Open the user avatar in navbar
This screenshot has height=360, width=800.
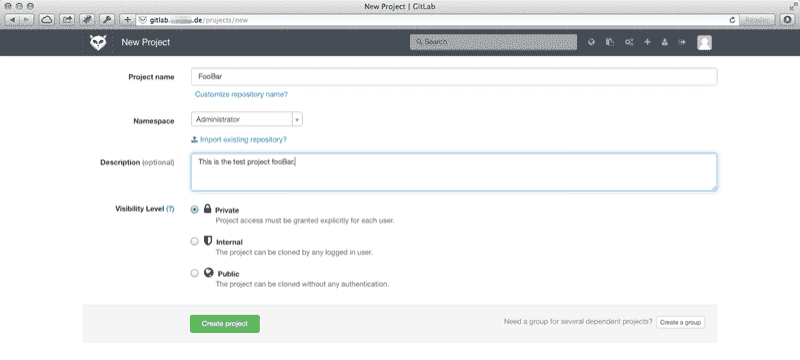click(x=705, y=42)
